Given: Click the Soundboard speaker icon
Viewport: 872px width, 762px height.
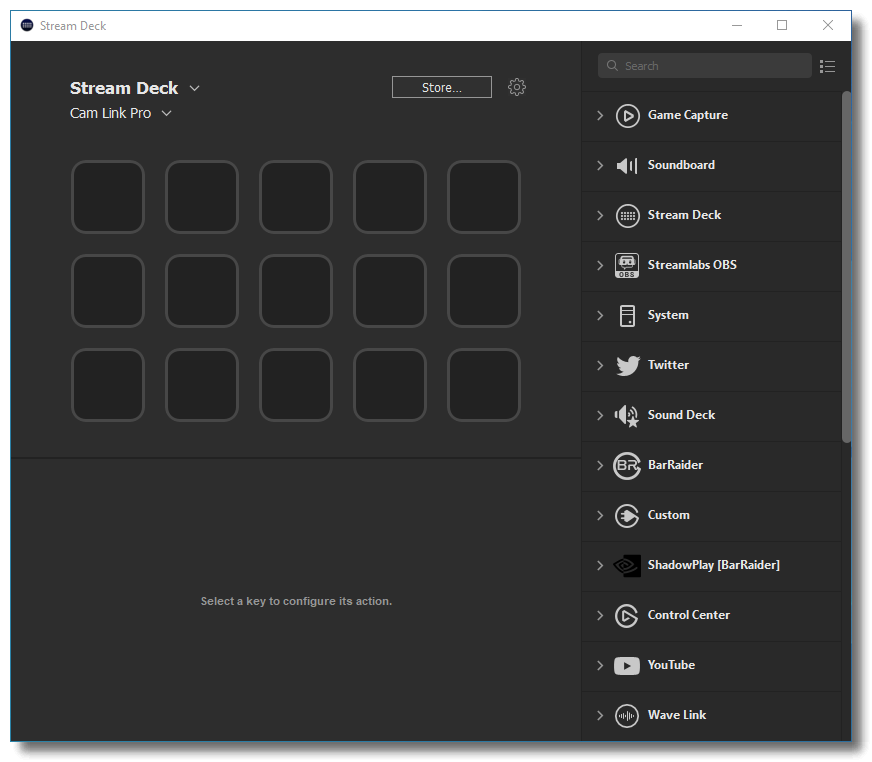Looking at the screenshot, I should [x=627, y=166].
